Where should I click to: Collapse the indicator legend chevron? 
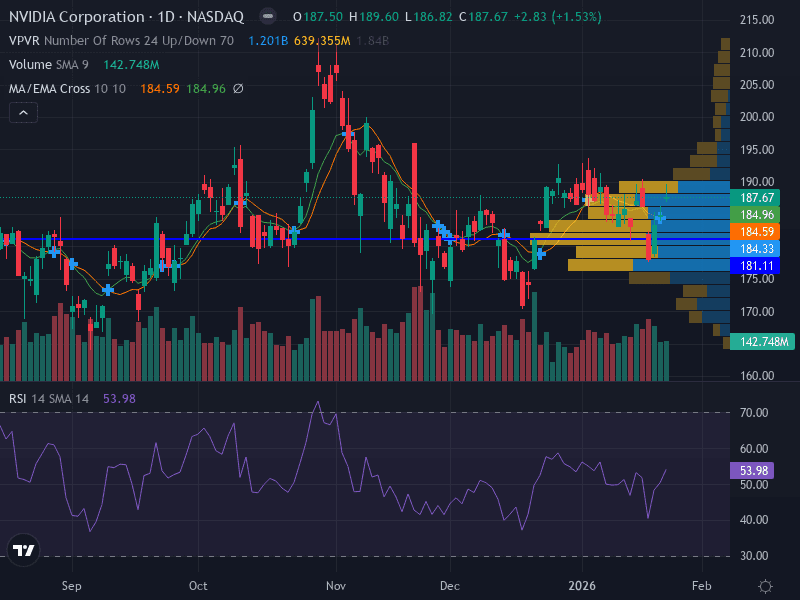(x=23, y=113)
